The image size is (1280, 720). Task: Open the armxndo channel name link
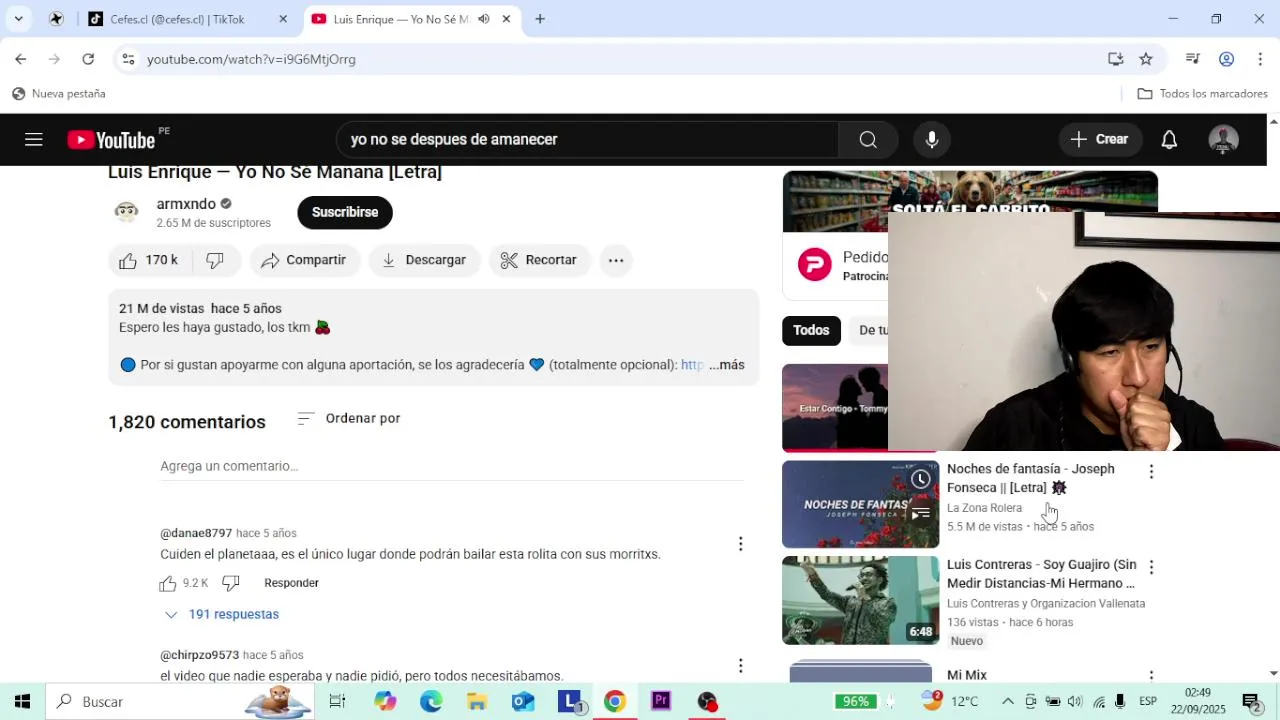click(x=186, y=204)
